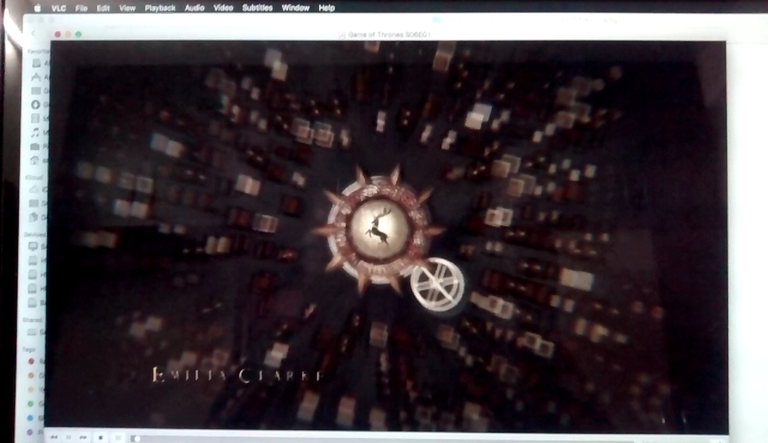Open the File menu
This screenshot has height=443, width=768.
pyautogui.click(x=81, y=8)
